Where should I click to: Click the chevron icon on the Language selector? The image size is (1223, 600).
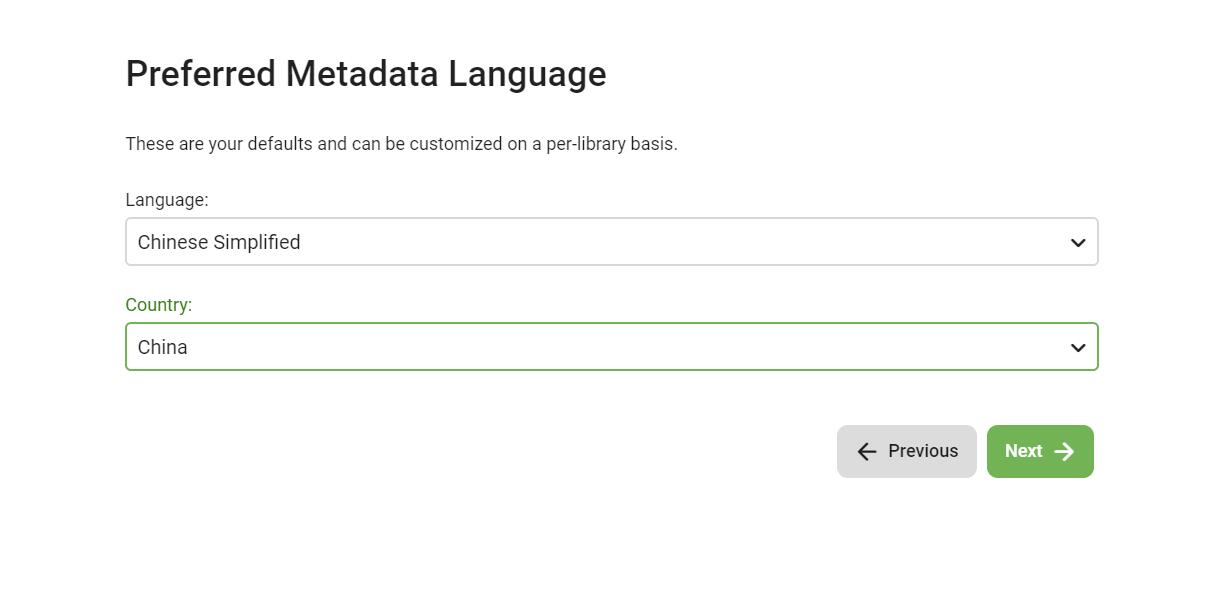tap(1077, 241)
